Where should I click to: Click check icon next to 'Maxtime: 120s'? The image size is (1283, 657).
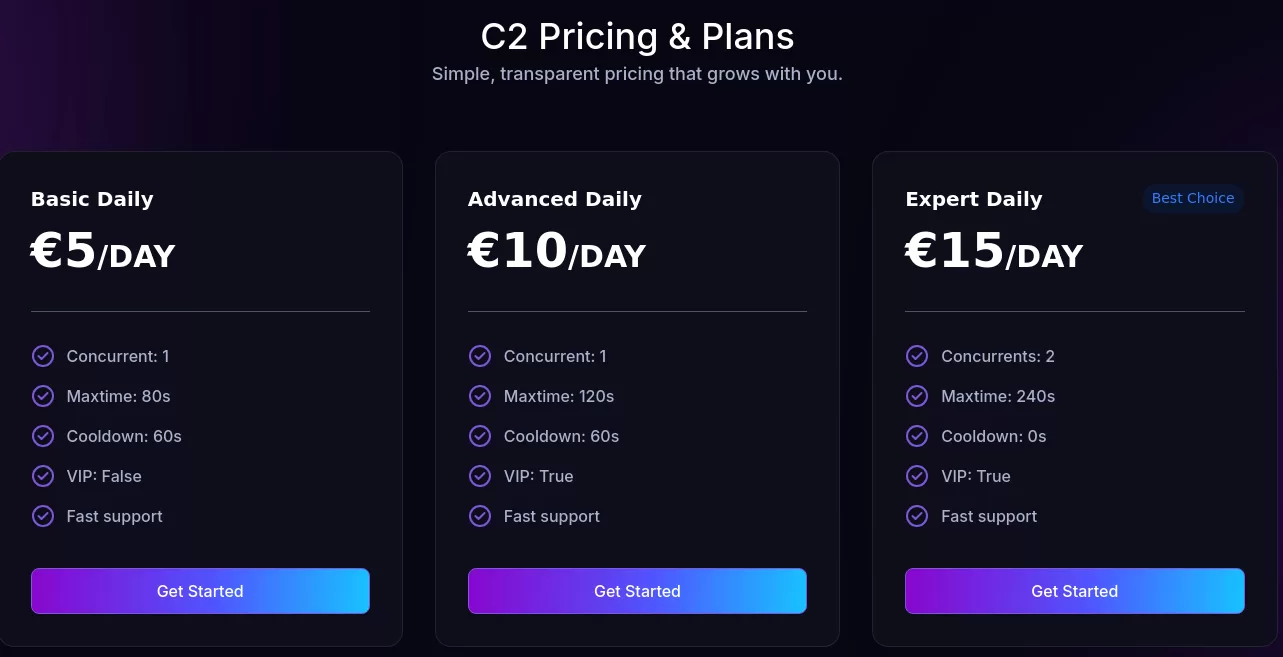point(480,396)
